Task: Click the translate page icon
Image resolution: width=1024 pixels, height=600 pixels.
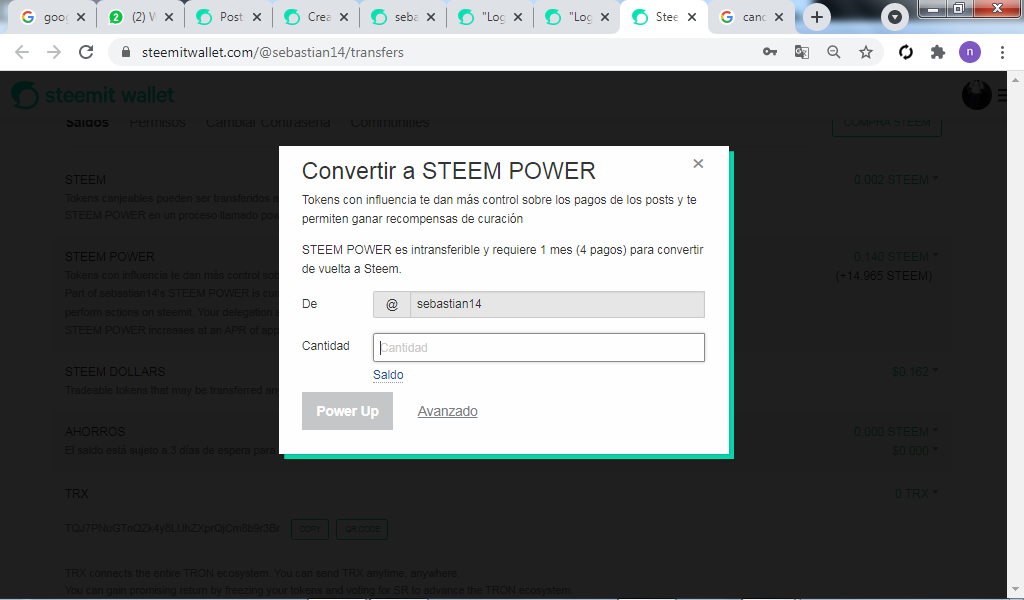Action: [802, 52]
